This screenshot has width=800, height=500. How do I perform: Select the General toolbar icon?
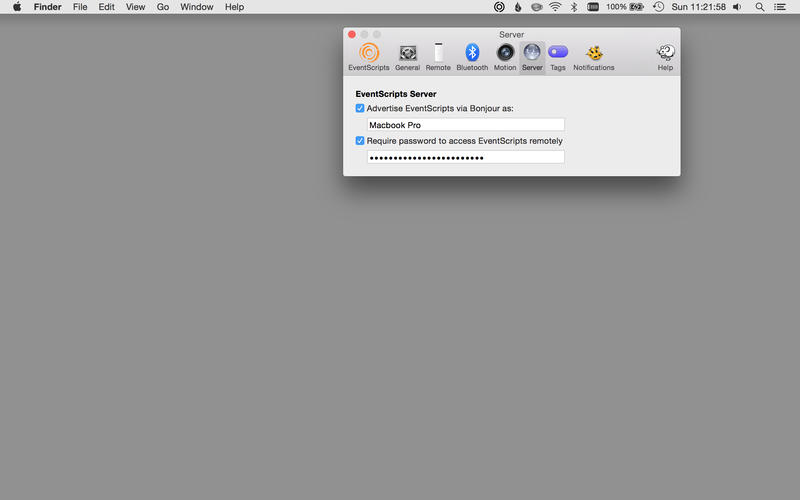click(x=407, y=56)
